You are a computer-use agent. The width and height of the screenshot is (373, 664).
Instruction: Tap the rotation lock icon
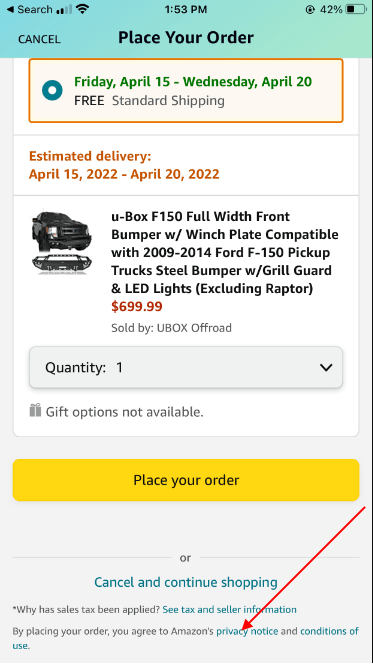click(x=310, y=9)
